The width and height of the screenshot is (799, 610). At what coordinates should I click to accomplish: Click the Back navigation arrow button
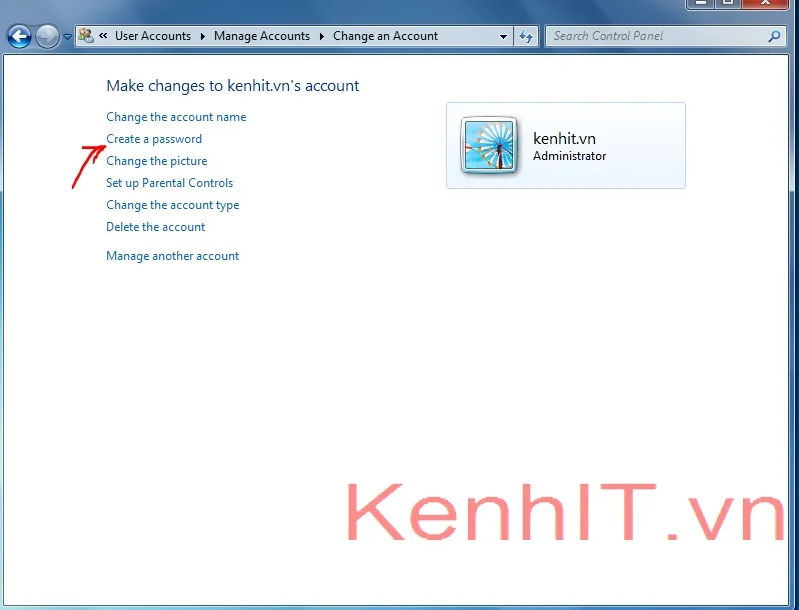coord(18,37)
